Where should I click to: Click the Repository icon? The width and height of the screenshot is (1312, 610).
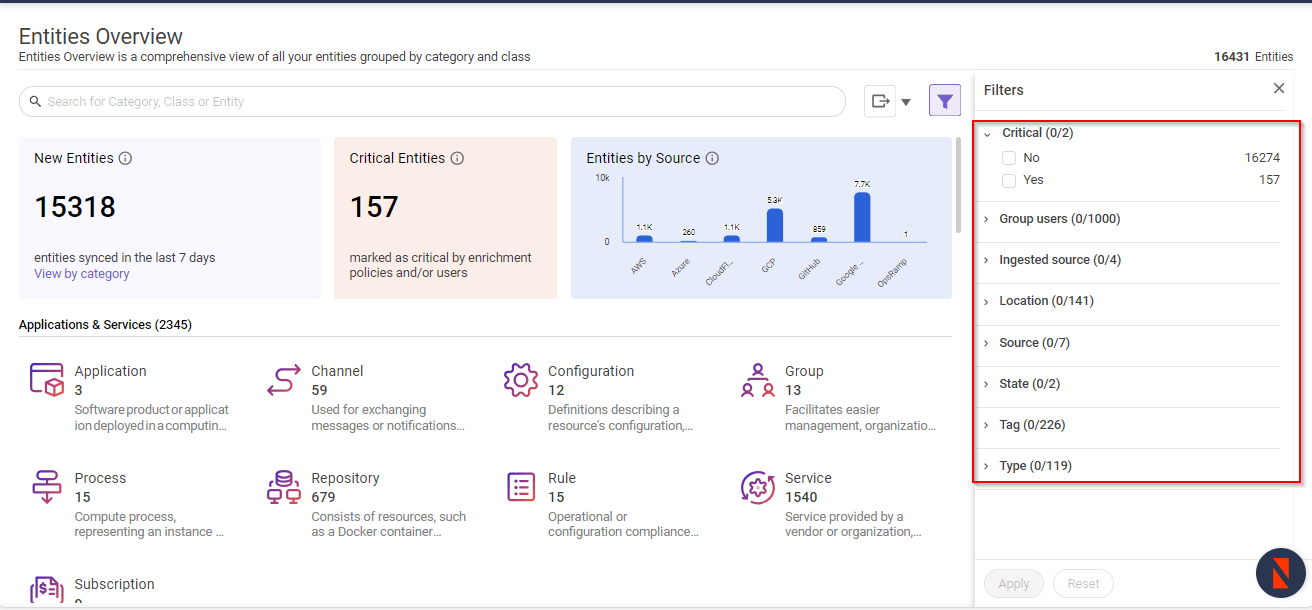(284, 487)
